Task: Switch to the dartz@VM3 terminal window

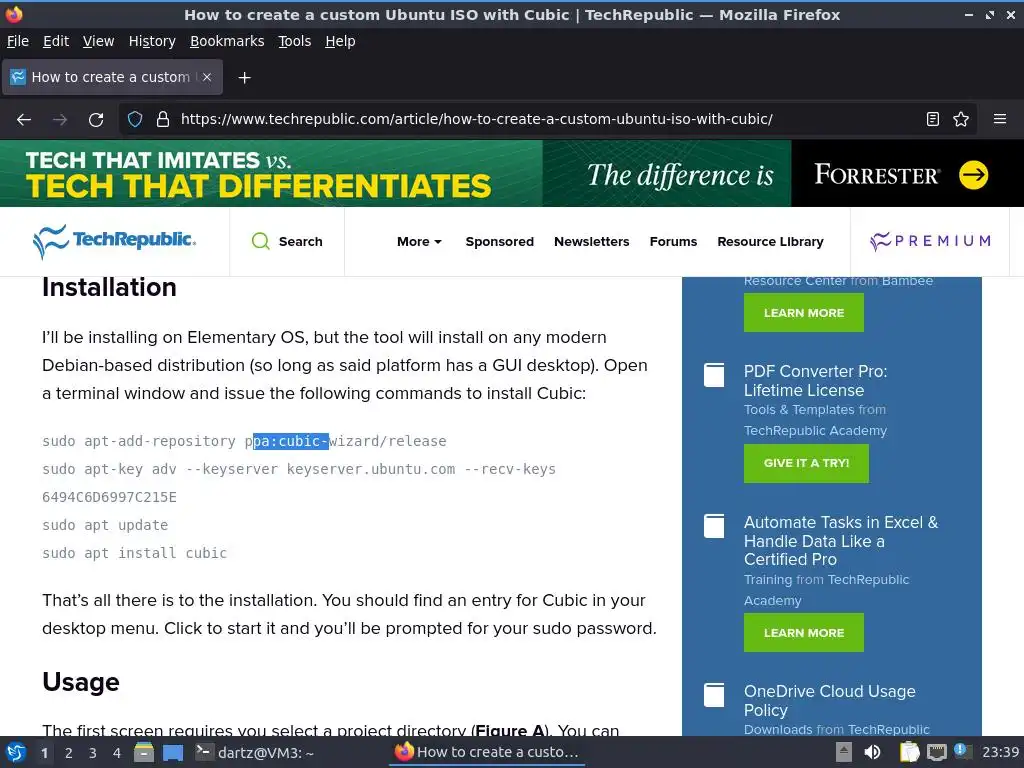Action: 255,752
